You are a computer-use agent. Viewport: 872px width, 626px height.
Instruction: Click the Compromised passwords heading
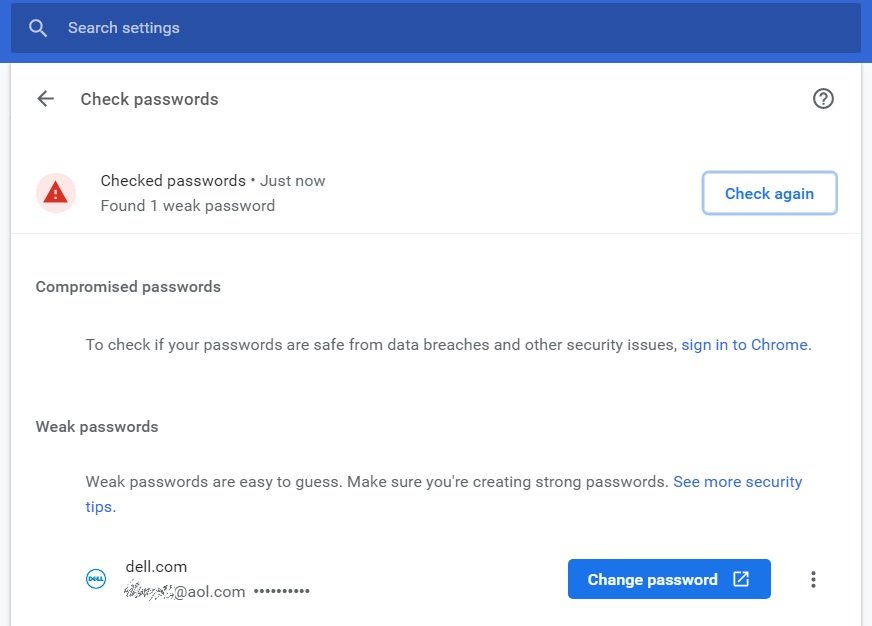click(128, 287)
